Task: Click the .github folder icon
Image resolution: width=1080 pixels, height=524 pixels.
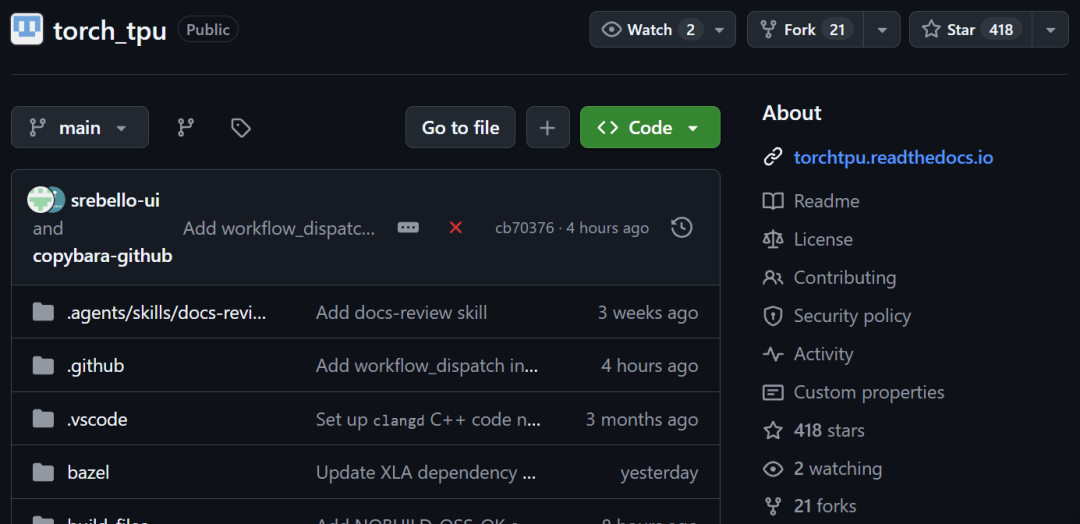Action: coord(43,366)
